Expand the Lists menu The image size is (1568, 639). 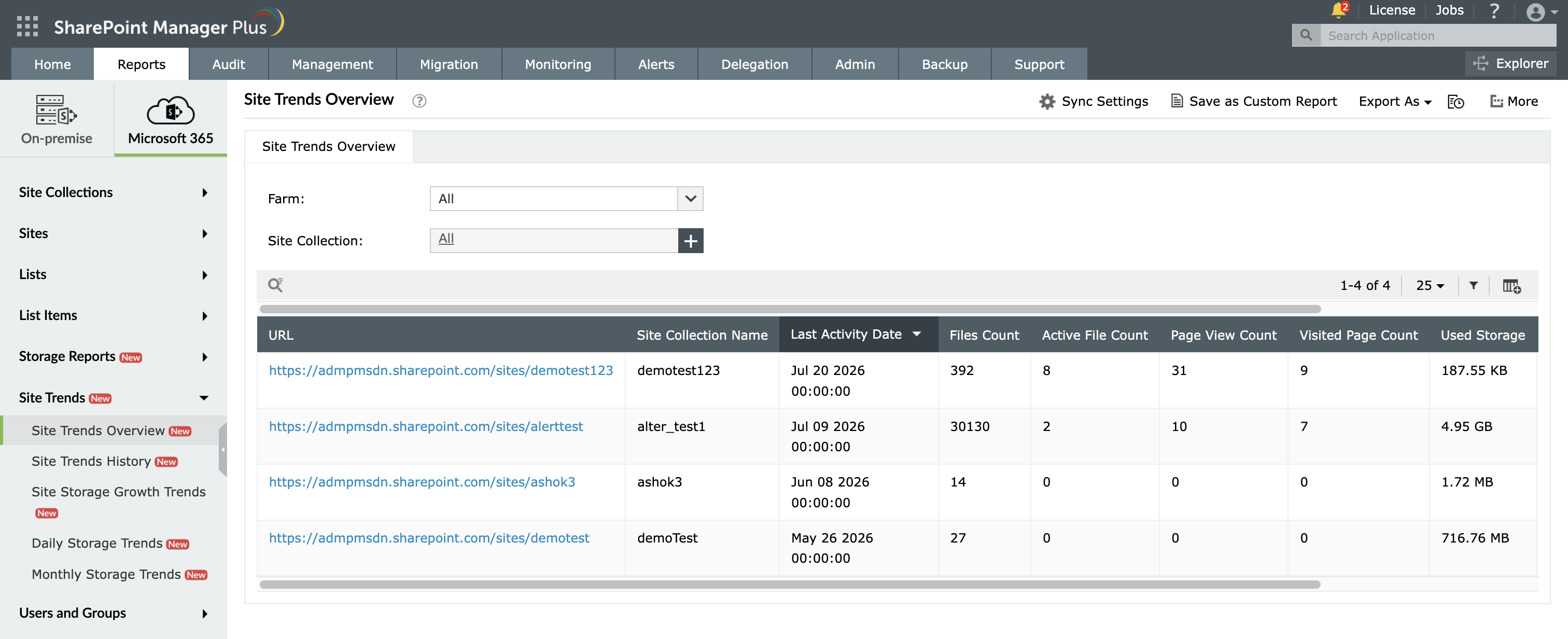[x=113, y=275]
